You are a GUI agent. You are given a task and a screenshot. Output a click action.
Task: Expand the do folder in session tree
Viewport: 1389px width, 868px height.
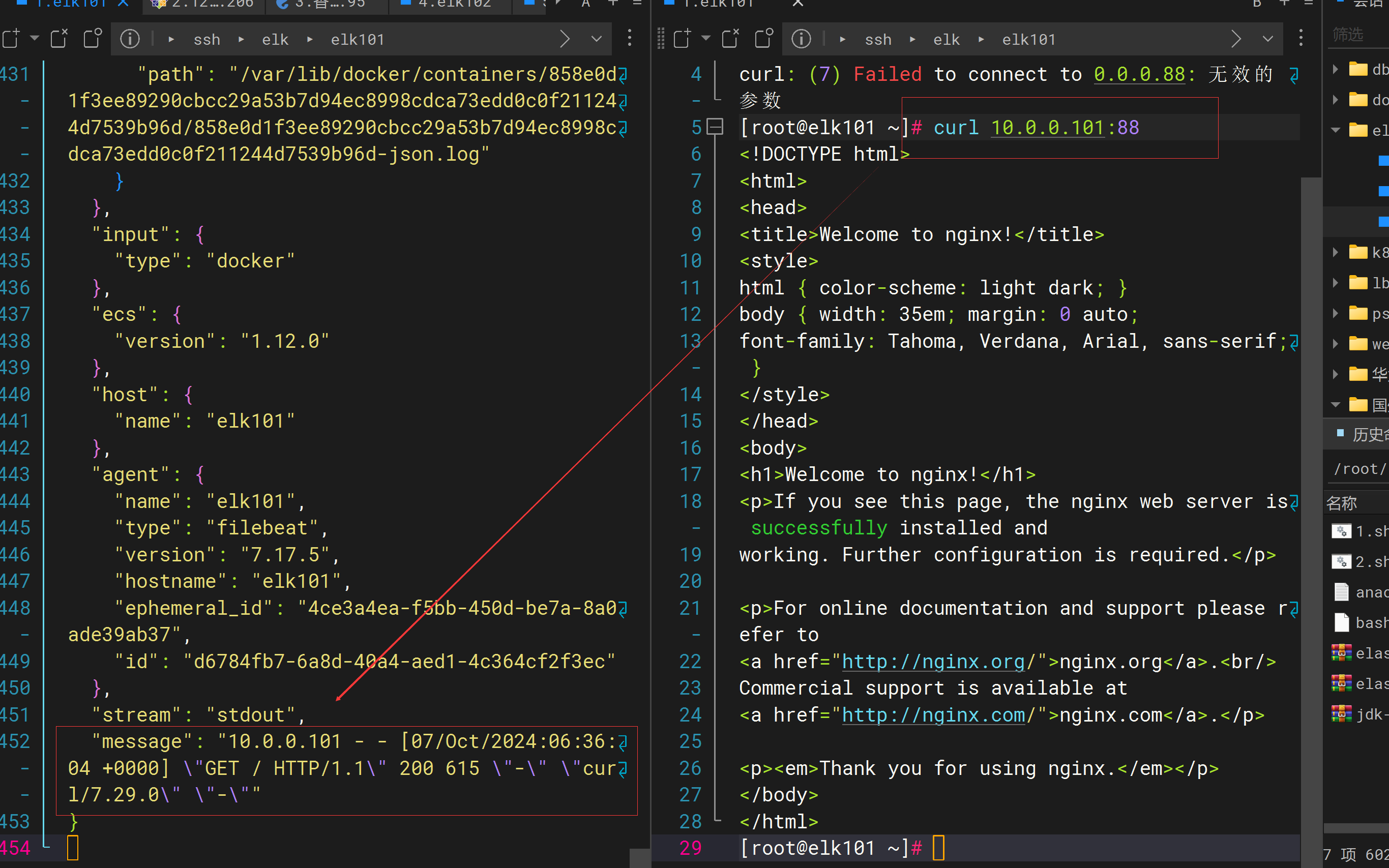(x=1336, y=99)
